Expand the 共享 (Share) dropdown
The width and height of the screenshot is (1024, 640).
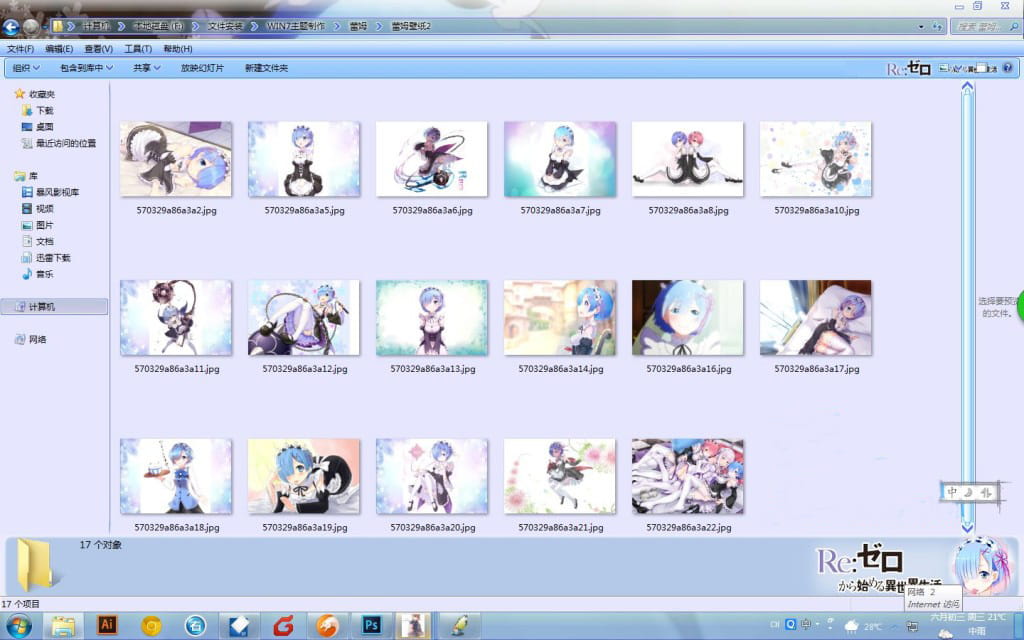point(147,68)
